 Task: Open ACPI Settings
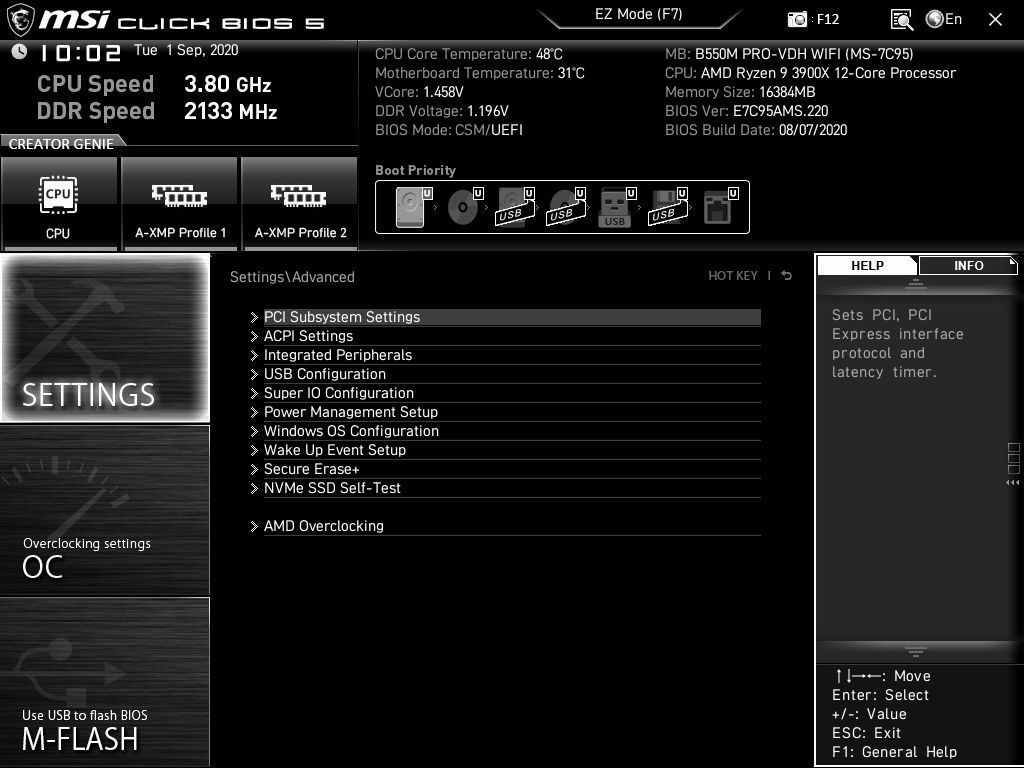[512, 336]
